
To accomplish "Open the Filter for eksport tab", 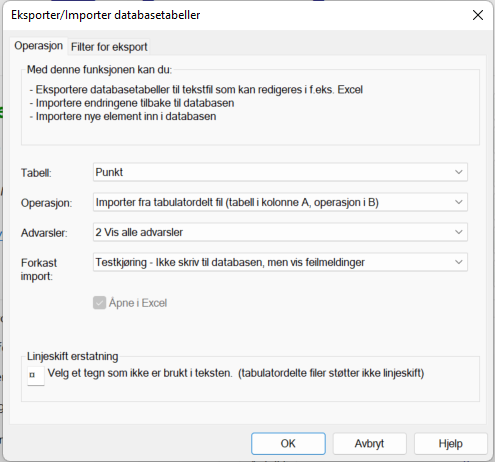I will [109, 47].
